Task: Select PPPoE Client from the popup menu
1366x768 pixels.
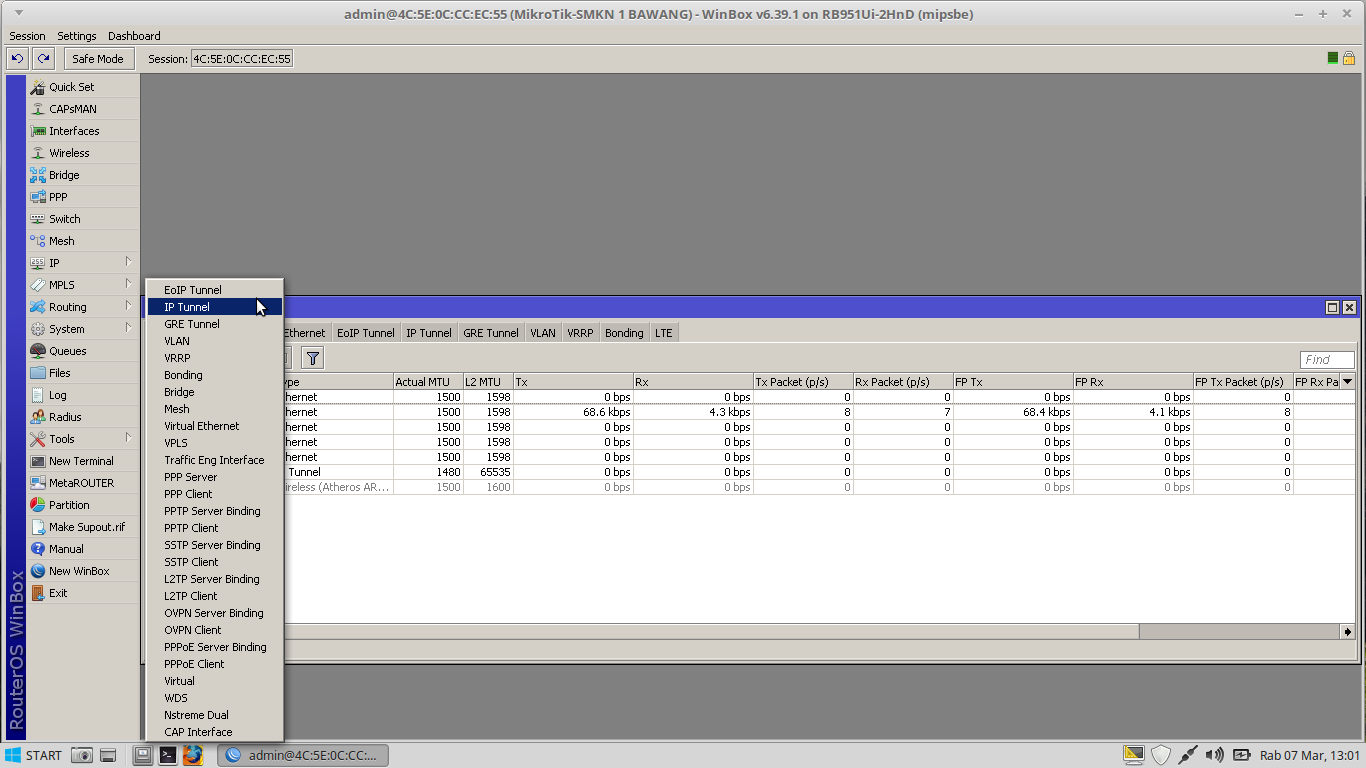Action: 214,664
